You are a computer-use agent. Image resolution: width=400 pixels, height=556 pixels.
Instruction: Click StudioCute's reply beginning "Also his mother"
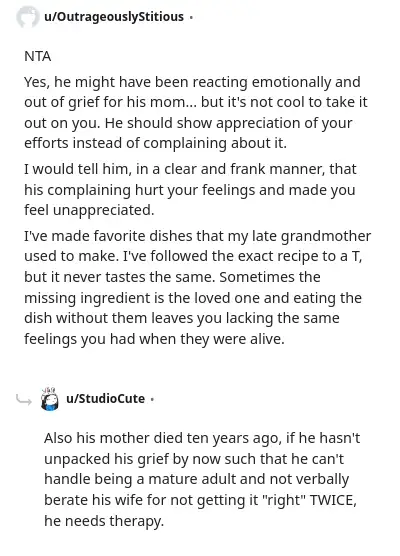(202, 479)
